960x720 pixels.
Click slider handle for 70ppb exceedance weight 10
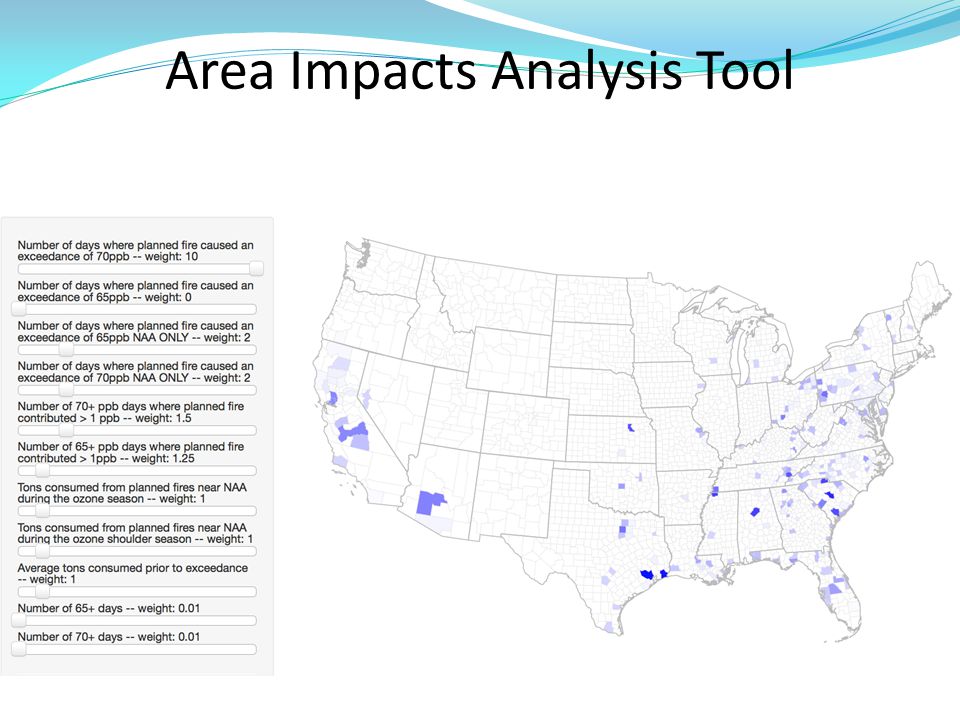(x=257, y=268)
